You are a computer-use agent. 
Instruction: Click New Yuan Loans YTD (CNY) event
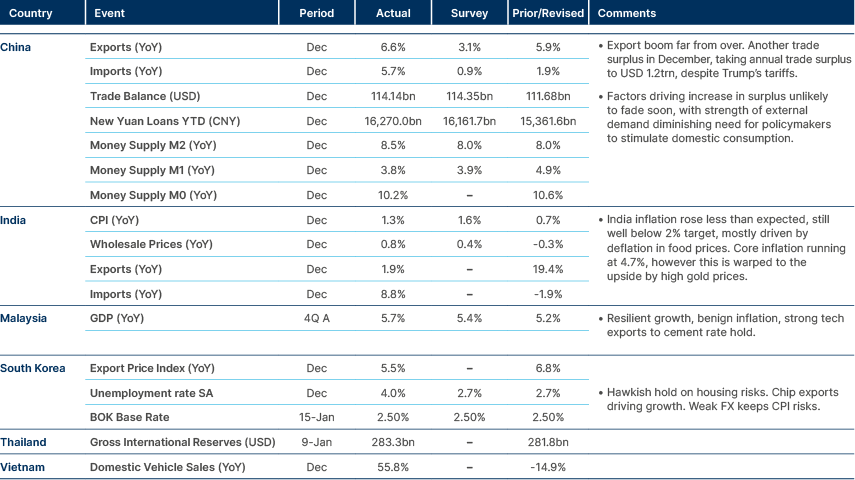pyautogui.click(x=165, y=121)
